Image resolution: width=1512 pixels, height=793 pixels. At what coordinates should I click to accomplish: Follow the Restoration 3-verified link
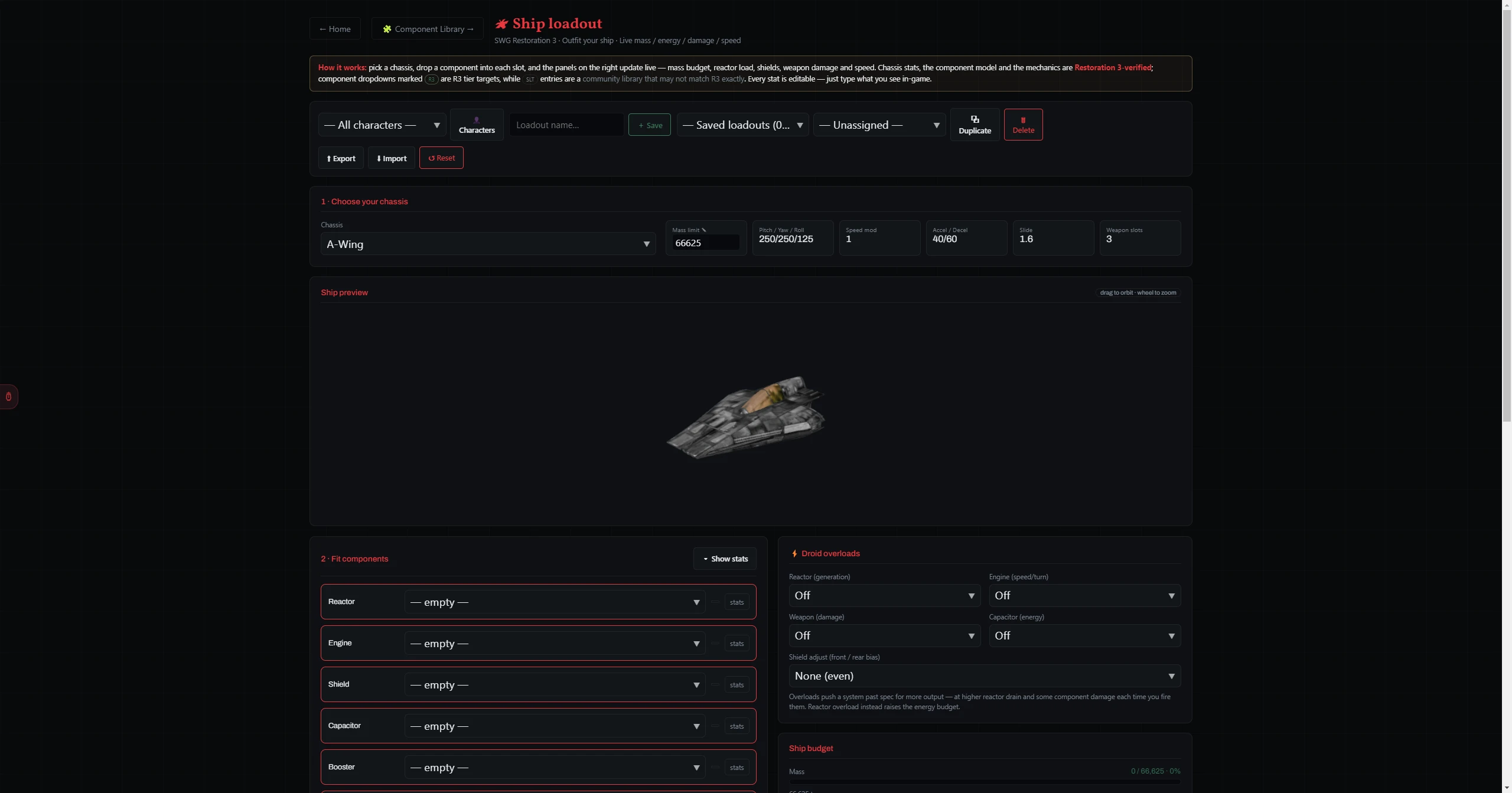[x=1113, y=67]
